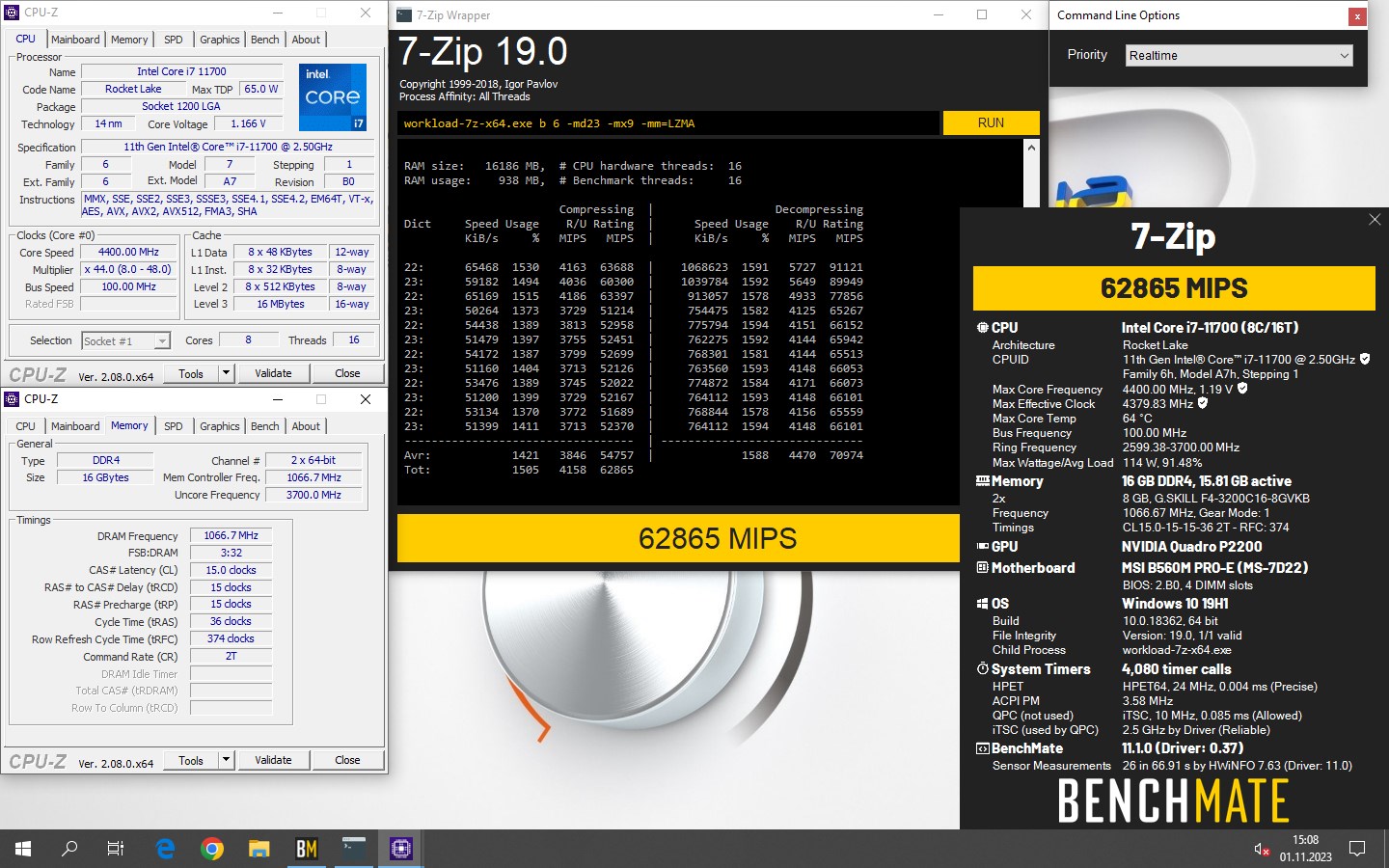Open SPD tab in bottom CPU-Z window
The height and width of the screenshot is (868, 1389).
174,426
